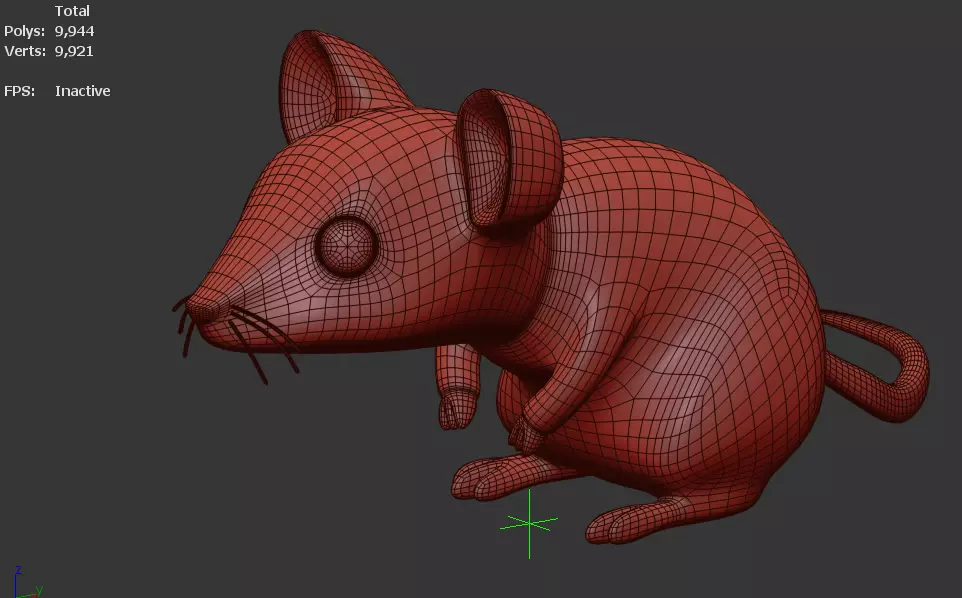Click the Polys: label
This screenshot has width=962, height=598.
[25, 31]
